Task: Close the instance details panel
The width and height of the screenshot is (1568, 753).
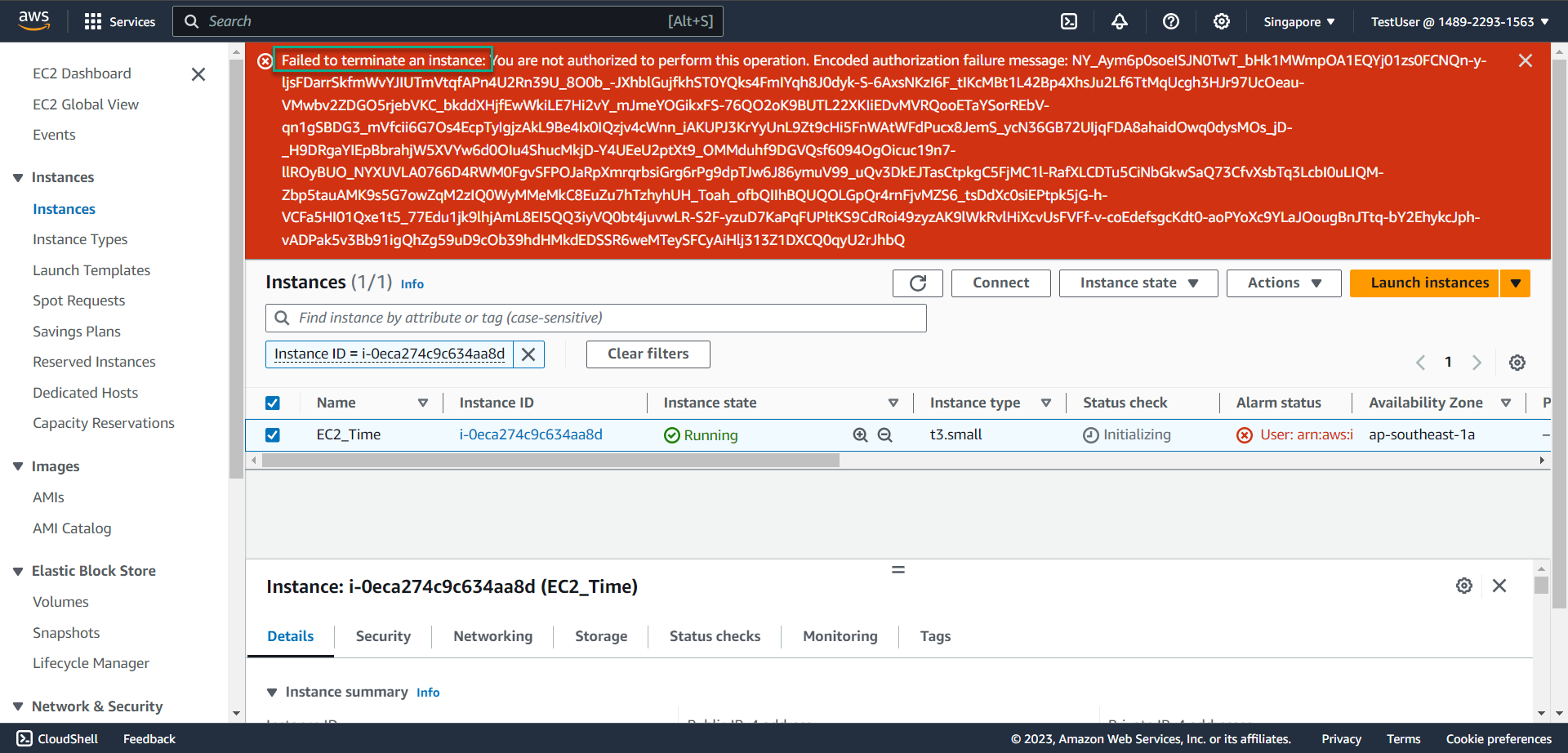Action: [1499, 586]
